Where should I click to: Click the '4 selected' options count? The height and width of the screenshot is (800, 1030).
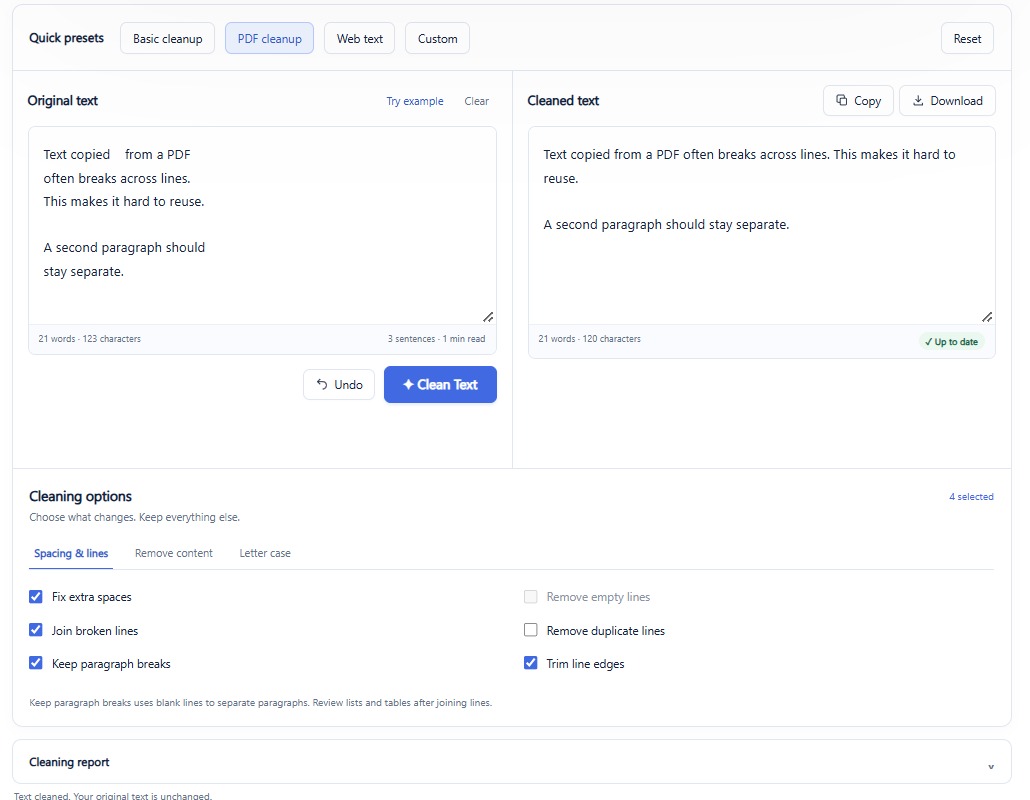(x=971, y=497)
